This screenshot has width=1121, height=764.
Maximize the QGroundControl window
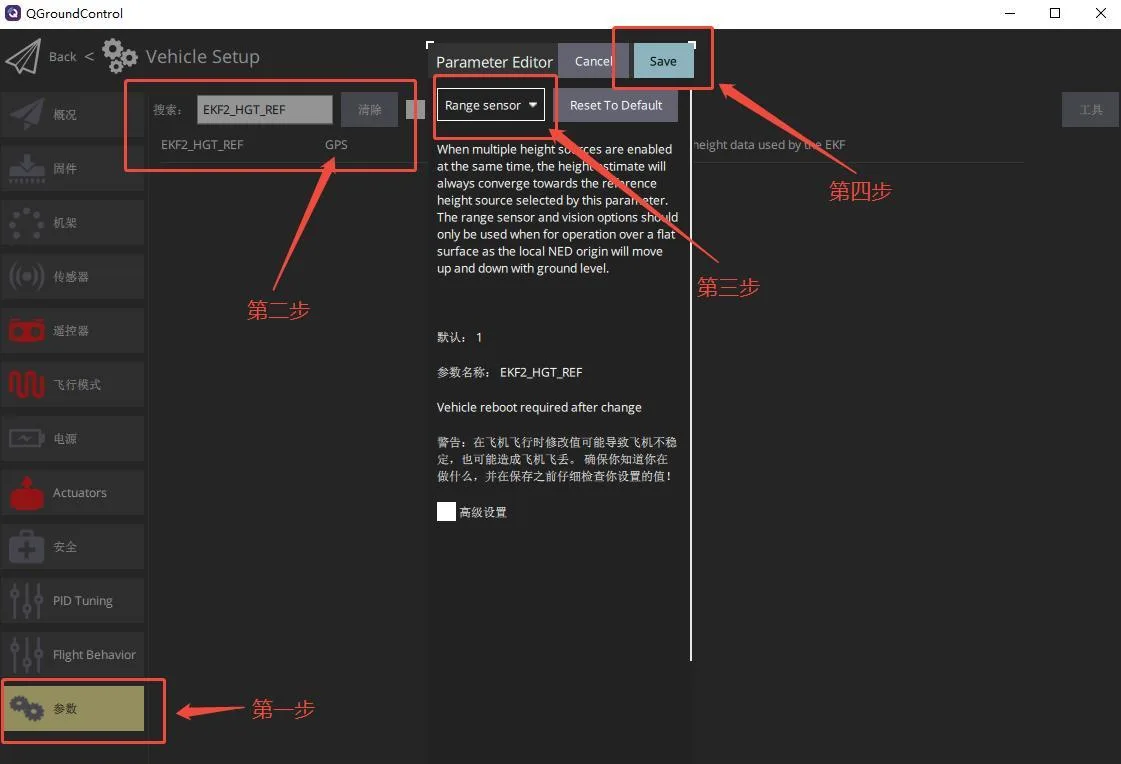[1055, 13]
